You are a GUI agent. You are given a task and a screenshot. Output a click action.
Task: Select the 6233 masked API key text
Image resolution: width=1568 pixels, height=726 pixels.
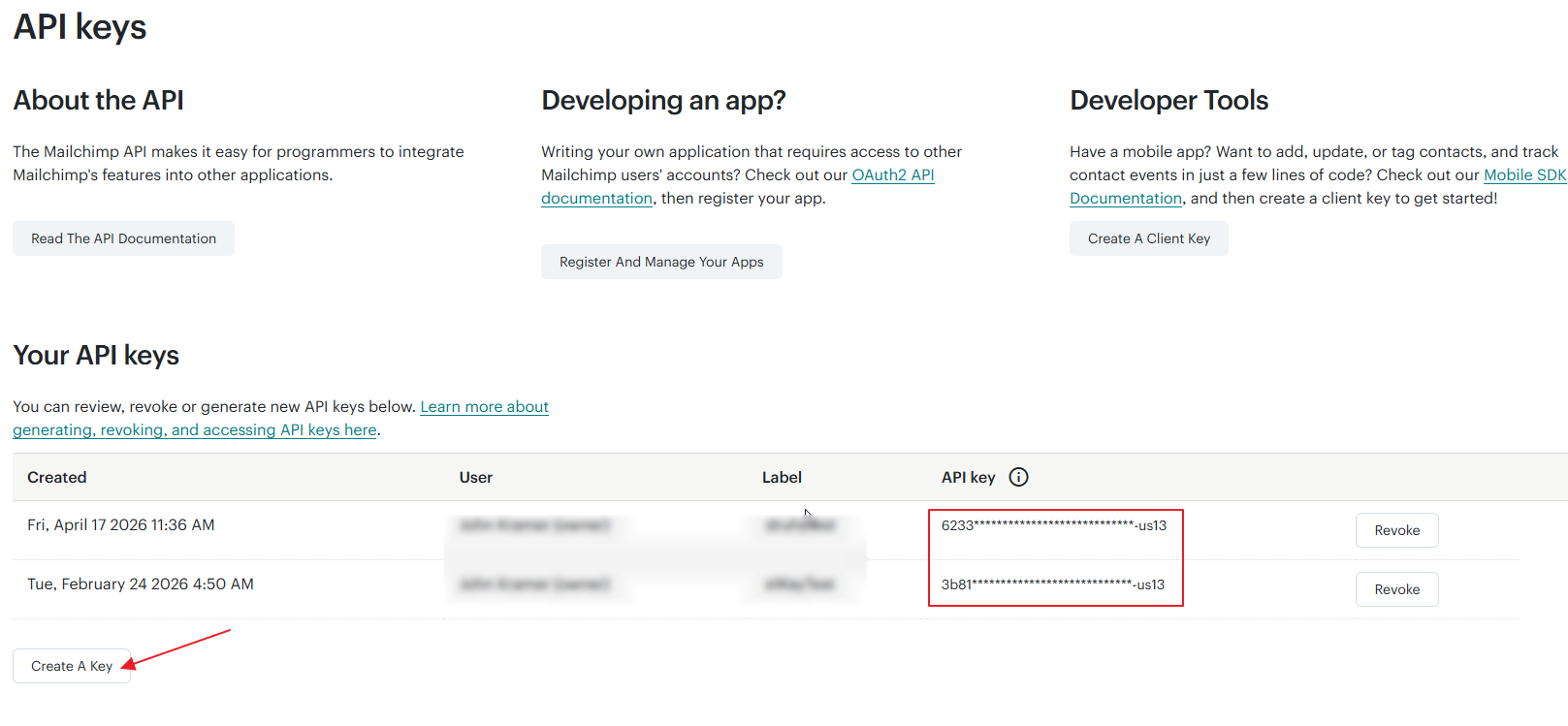coord(1054,525)
